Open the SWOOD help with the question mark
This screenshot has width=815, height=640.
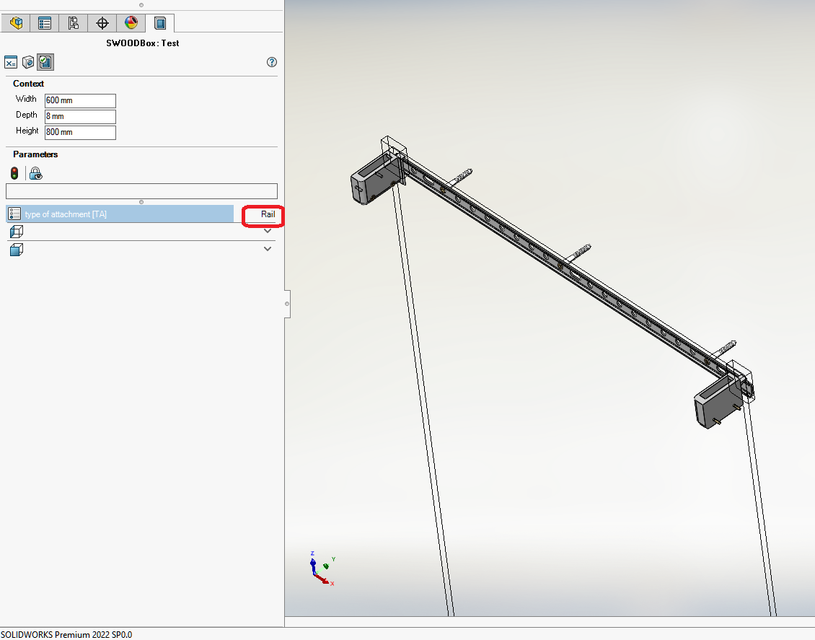(x=270, y=62)
